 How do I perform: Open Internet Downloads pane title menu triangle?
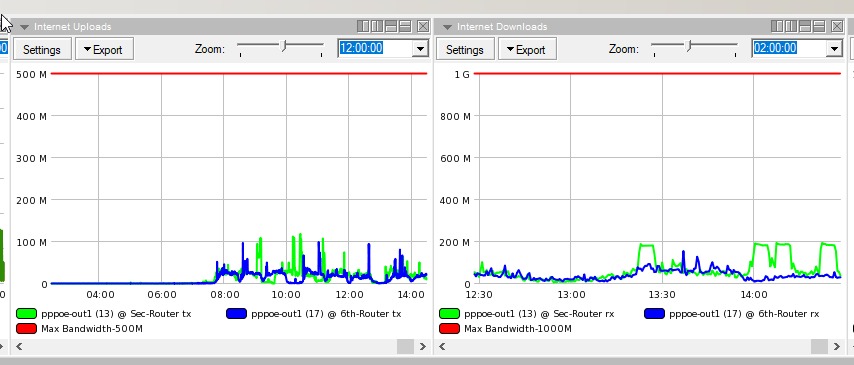(447, 27)
